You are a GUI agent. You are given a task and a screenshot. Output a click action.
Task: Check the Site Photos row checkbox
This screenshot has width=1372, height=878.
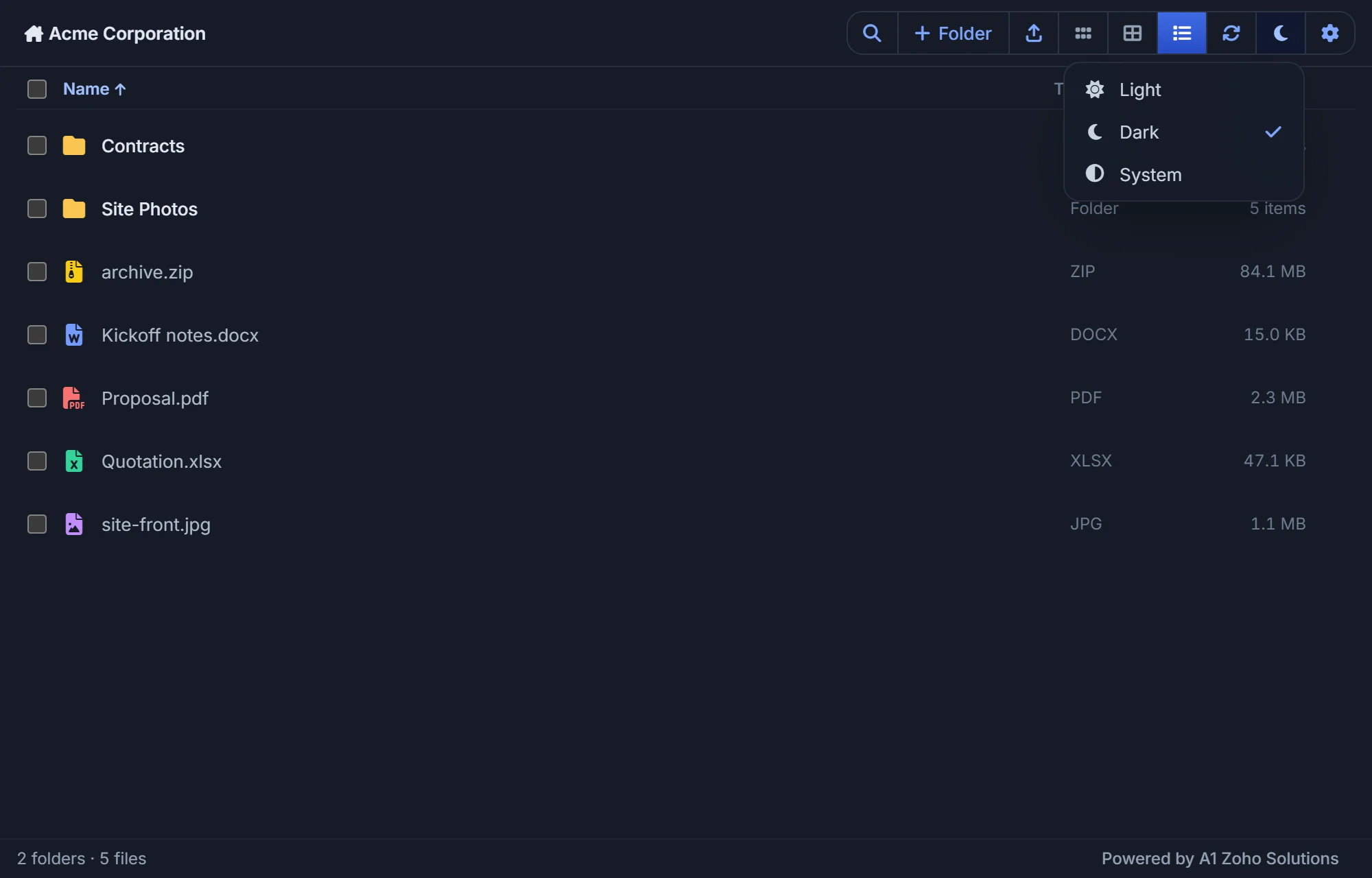37,209
